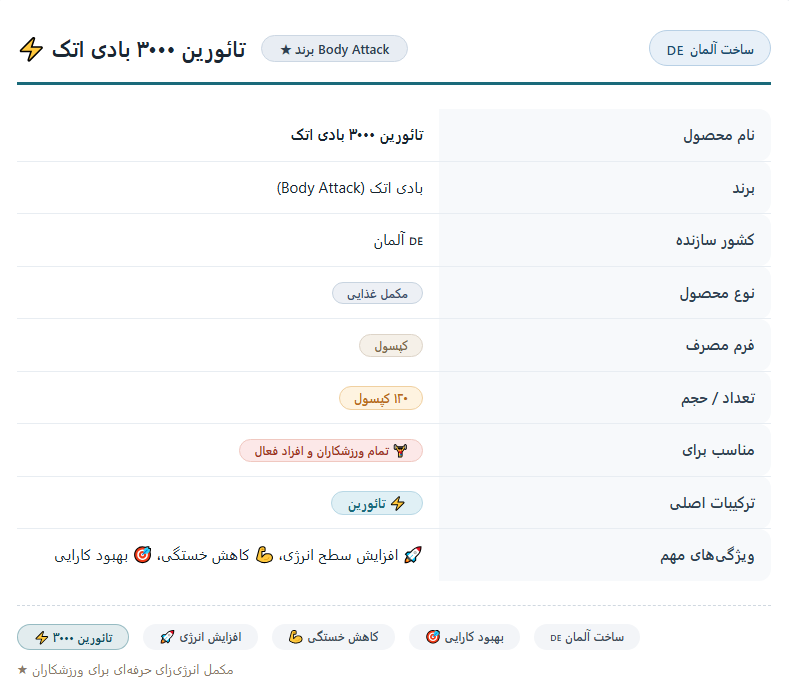Viewport: 789px width, 689px height.
Task: Click the bold product name value in the table
Action: 357,135
